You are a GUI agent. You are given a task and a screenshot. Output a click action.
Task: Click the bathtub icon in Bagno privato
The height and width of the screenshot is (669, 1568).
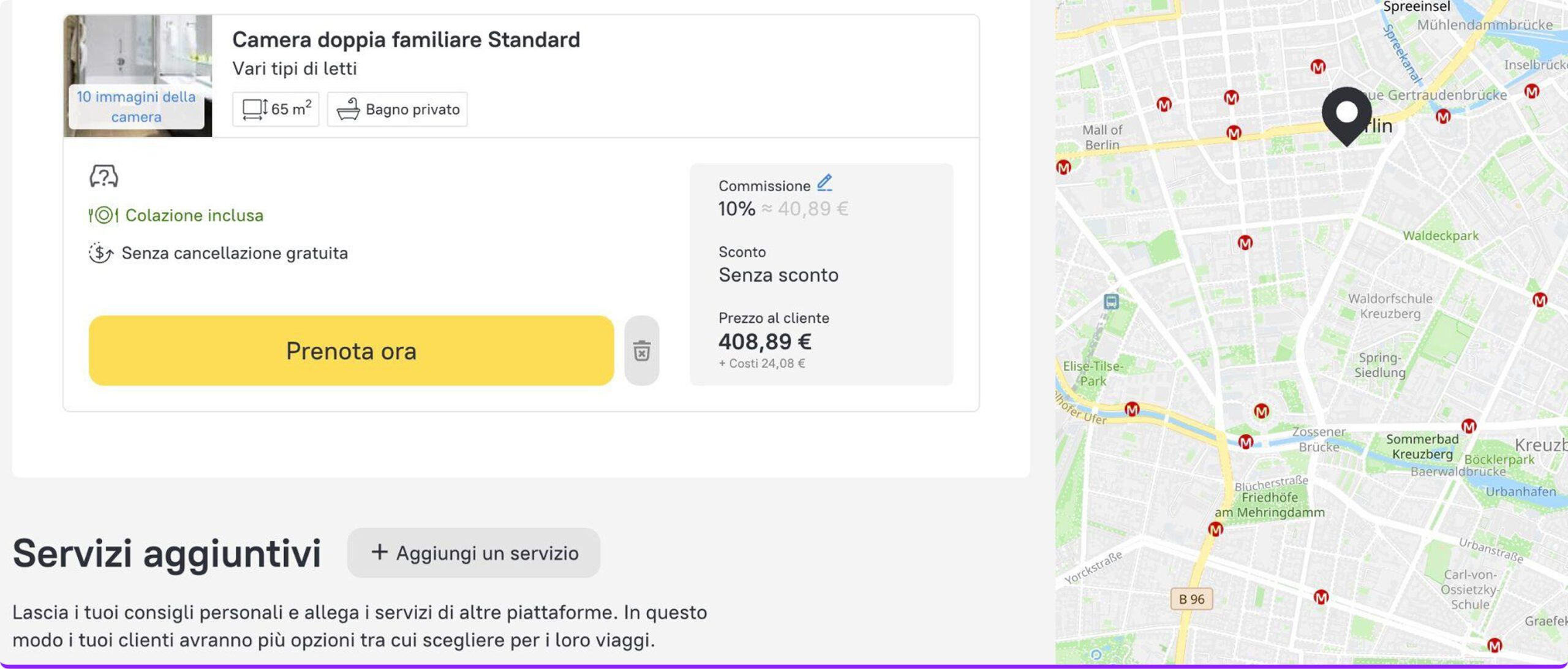[x=348, y=110]
